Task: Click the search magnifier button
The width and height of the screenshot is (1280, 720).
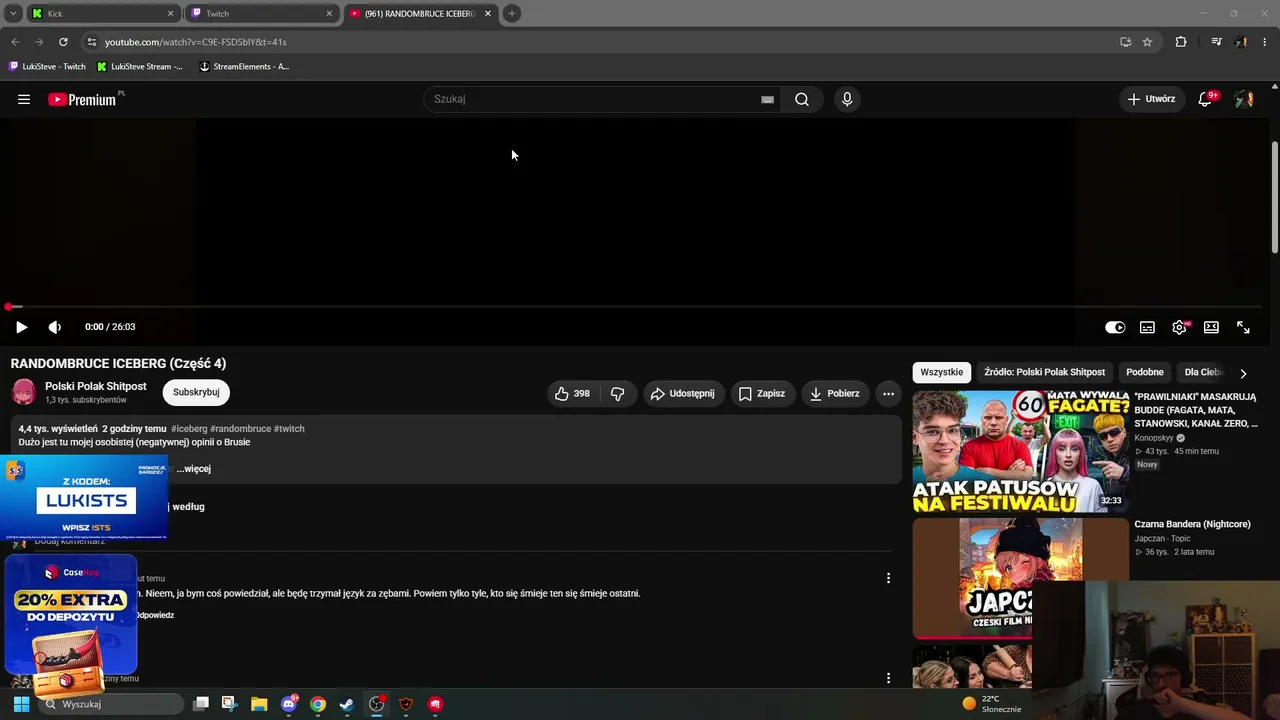Action: pyautogui.click(x=802, y=99)
